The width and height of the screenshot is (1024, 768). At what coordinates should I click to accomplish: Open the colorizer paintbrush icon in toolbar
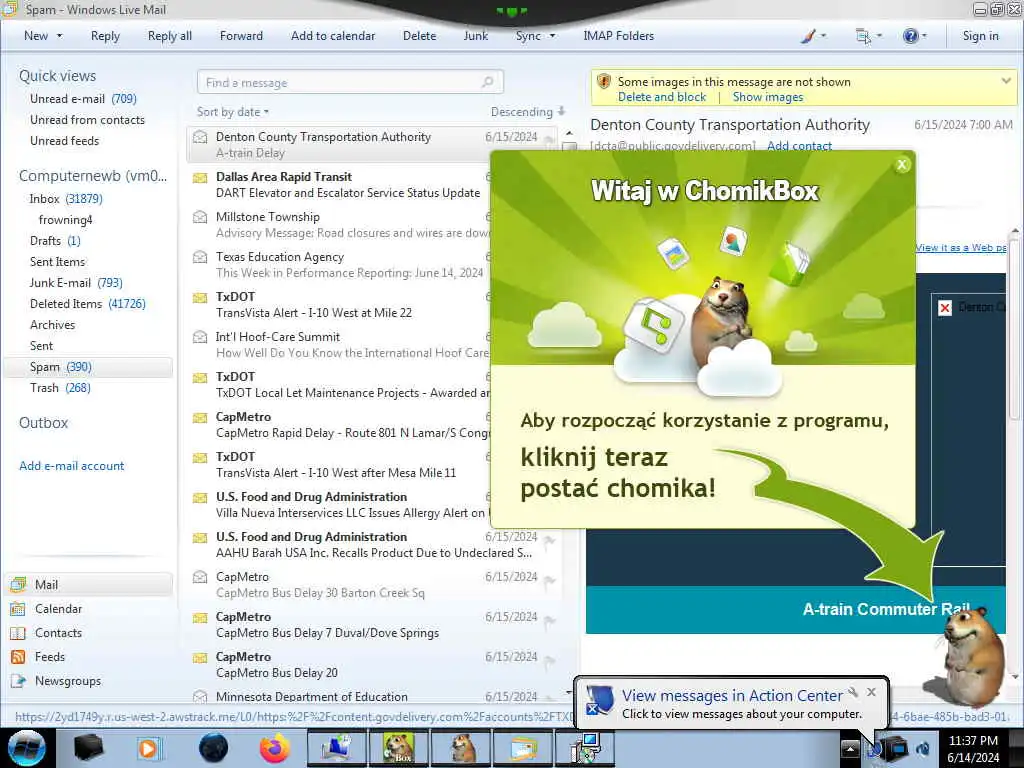point(808,36)
